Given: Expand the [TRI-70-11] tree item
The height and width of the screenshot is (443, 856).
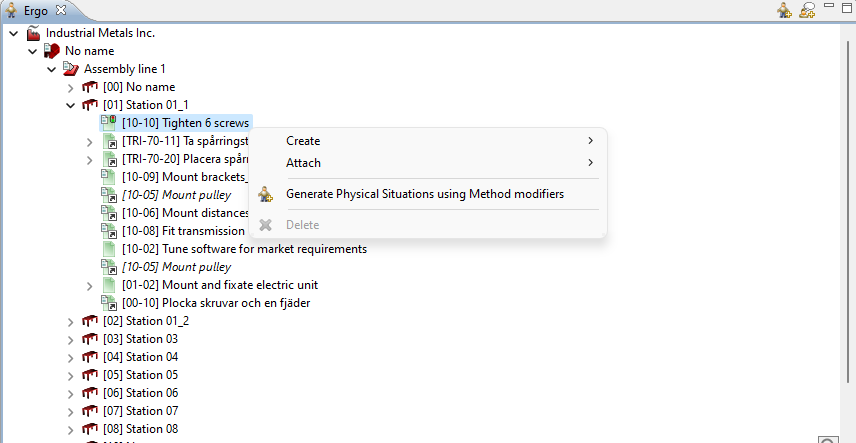Looking at the screenshot, I should (90, 141).
